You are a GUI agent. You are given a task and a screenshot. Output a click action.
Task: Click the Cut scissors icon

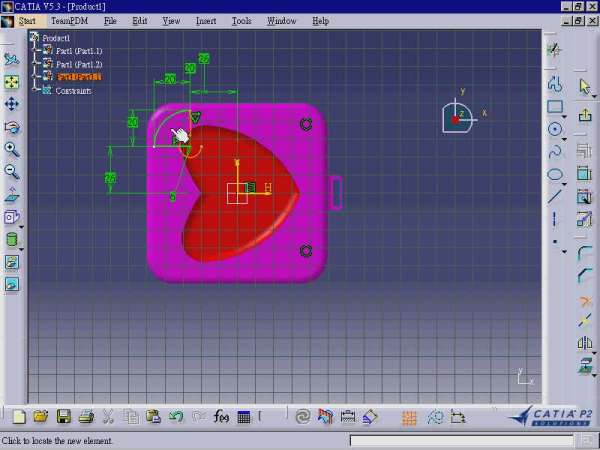[x=108, y=417]
